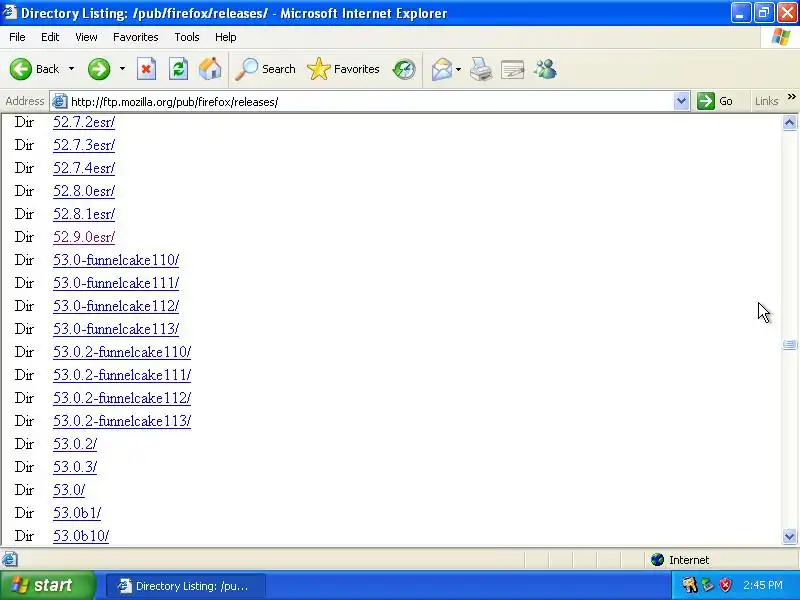Click the address bar URL field

coord(371,102)
